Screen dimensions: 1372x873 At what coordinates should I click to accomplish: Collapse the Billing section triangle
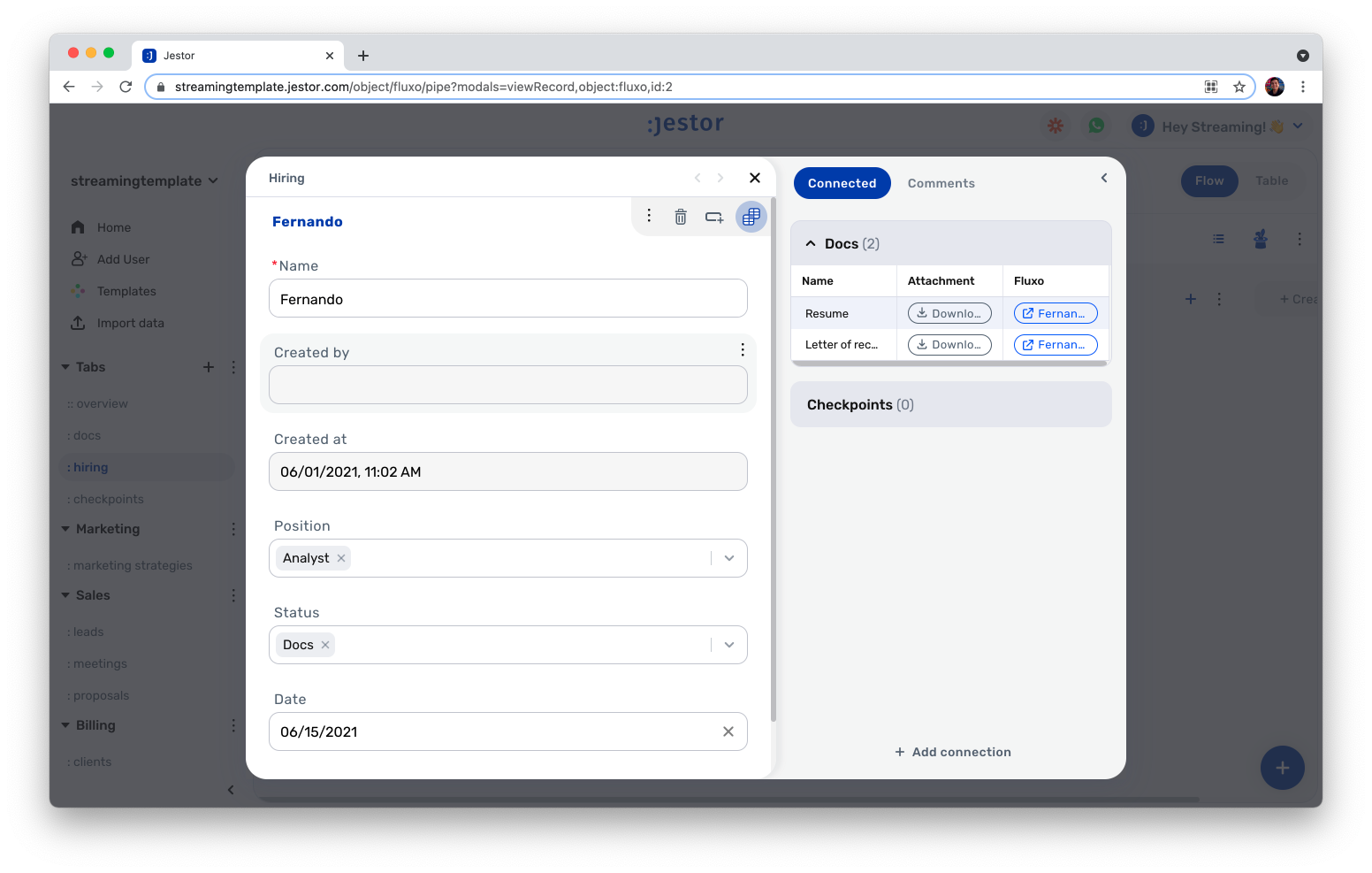tap(65, 725)
